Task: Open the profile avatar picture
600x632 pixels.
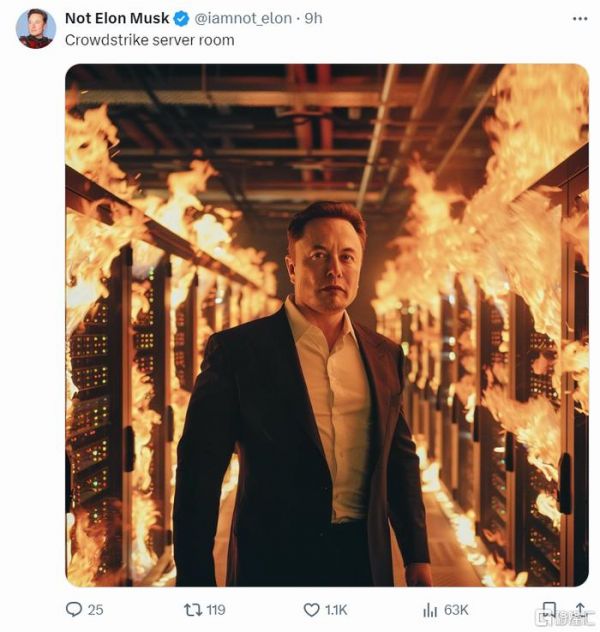Action: coord(36,28)
